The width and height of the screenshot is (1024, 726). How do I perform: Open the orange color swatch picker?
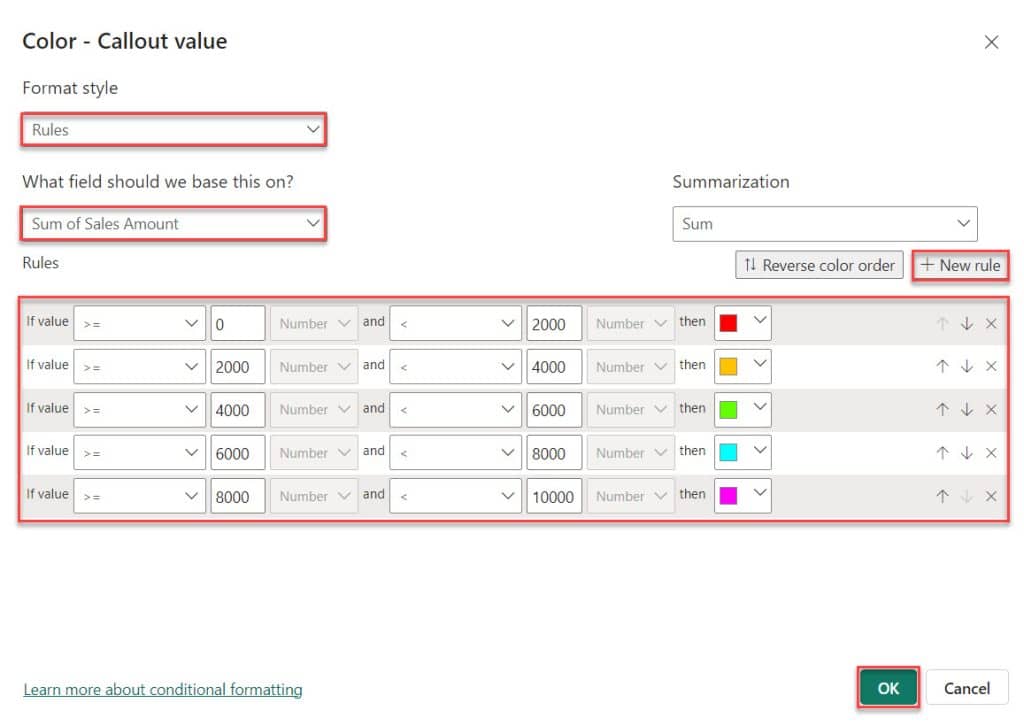[743, 366]
